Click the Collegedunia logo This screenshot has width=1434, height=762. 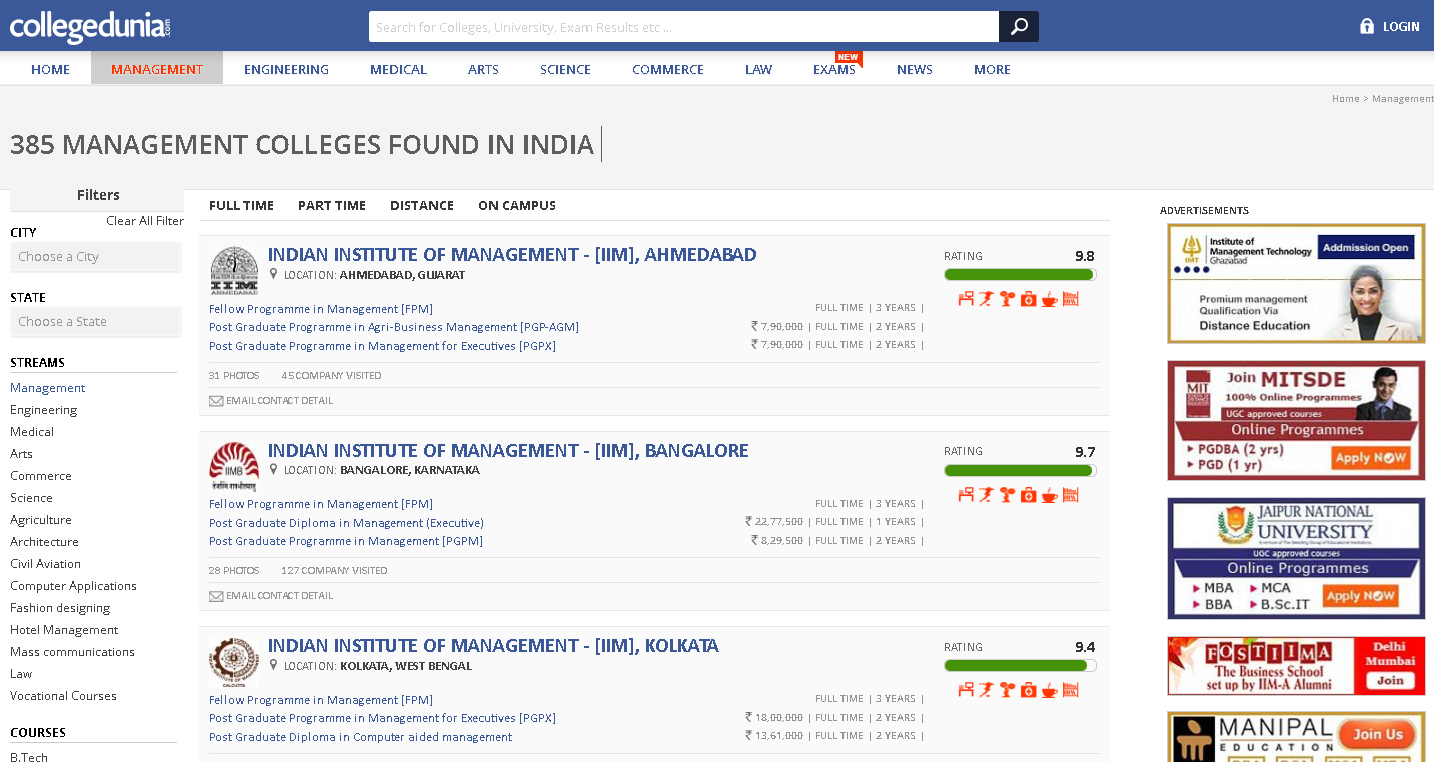tap(90, 27)
